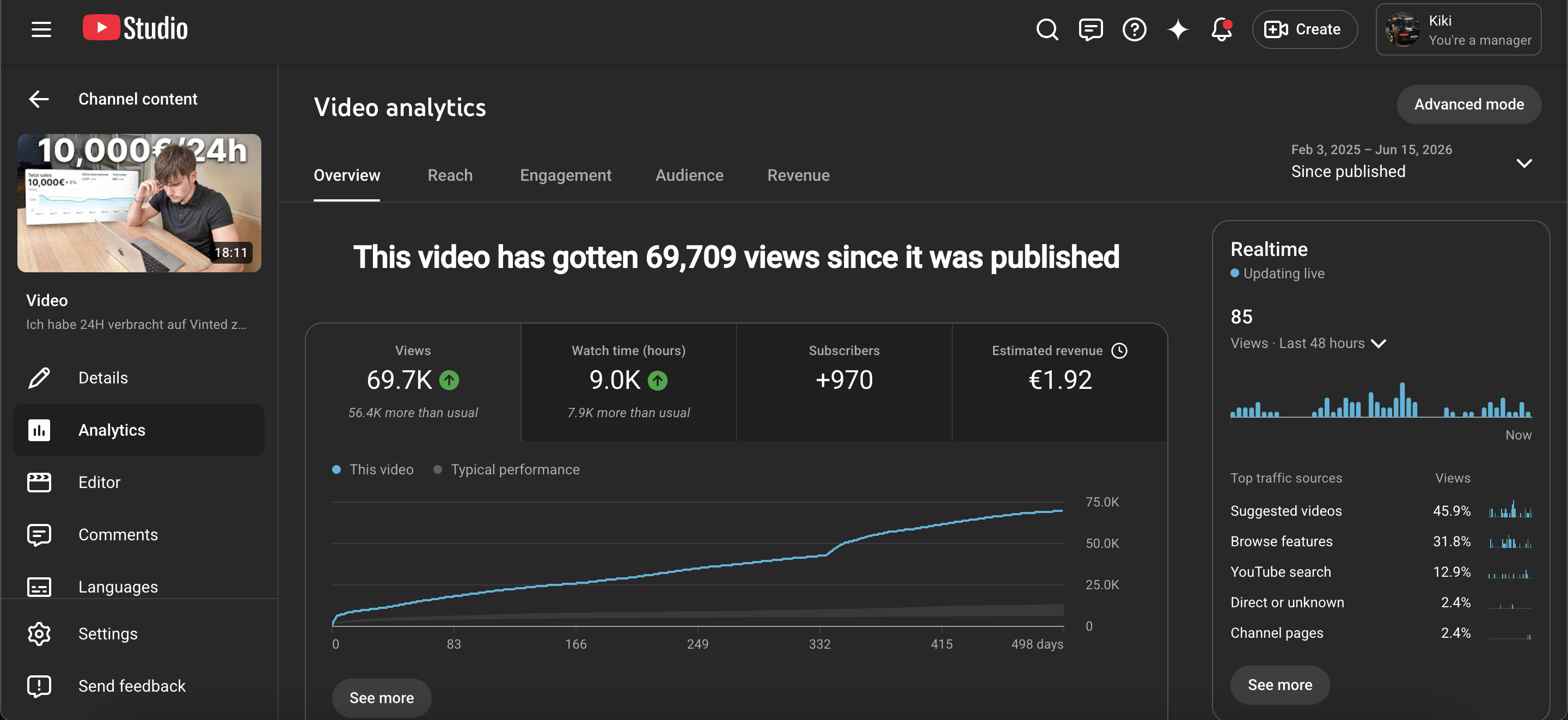This screenshot has width=1568, height=720.
Task: Click Send feedback in the sidebar
Action: coord(139,686)
